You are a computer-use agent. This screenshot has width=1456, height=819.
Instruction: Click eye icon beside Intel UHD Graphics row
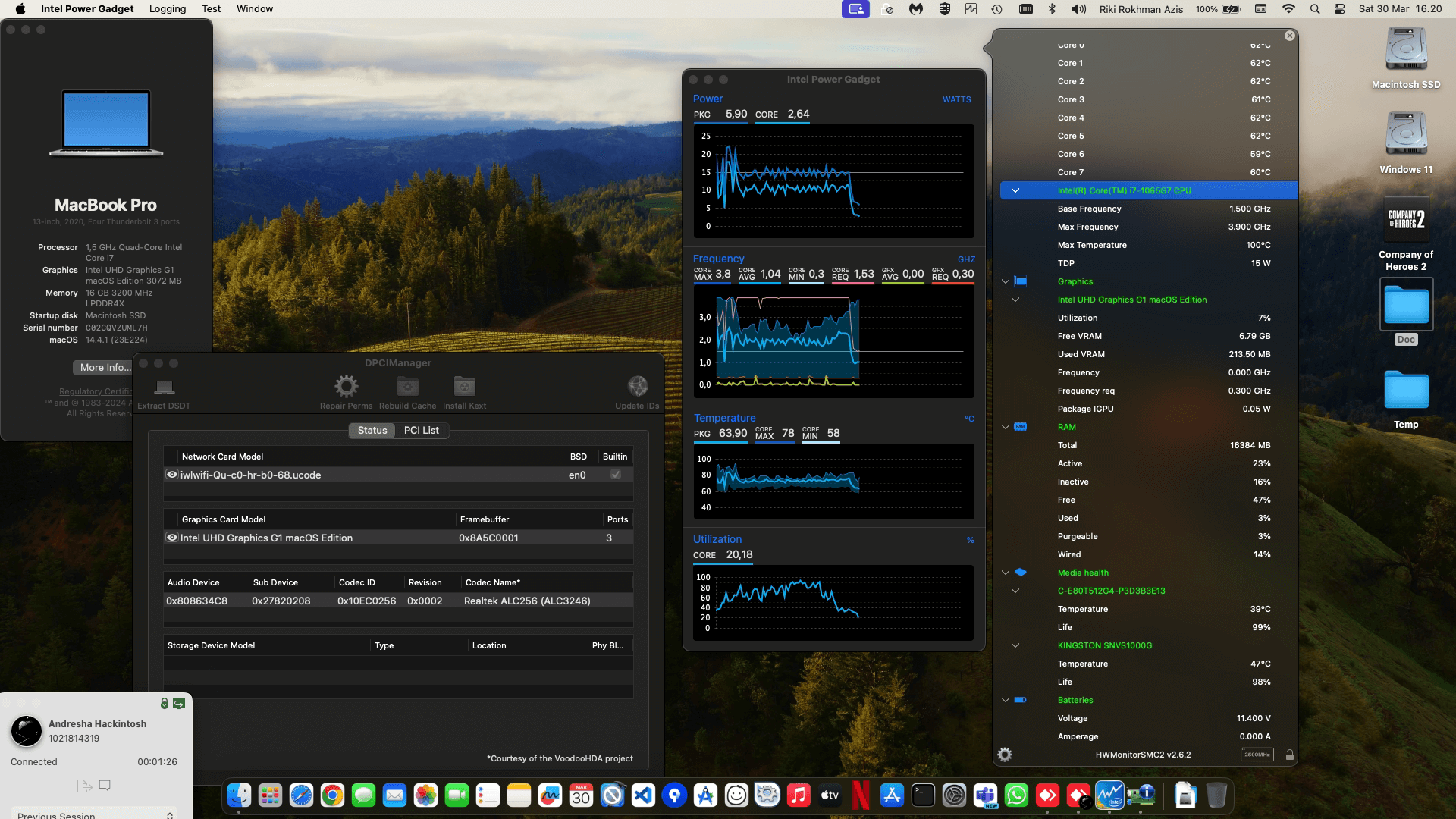tap(172, 538)
